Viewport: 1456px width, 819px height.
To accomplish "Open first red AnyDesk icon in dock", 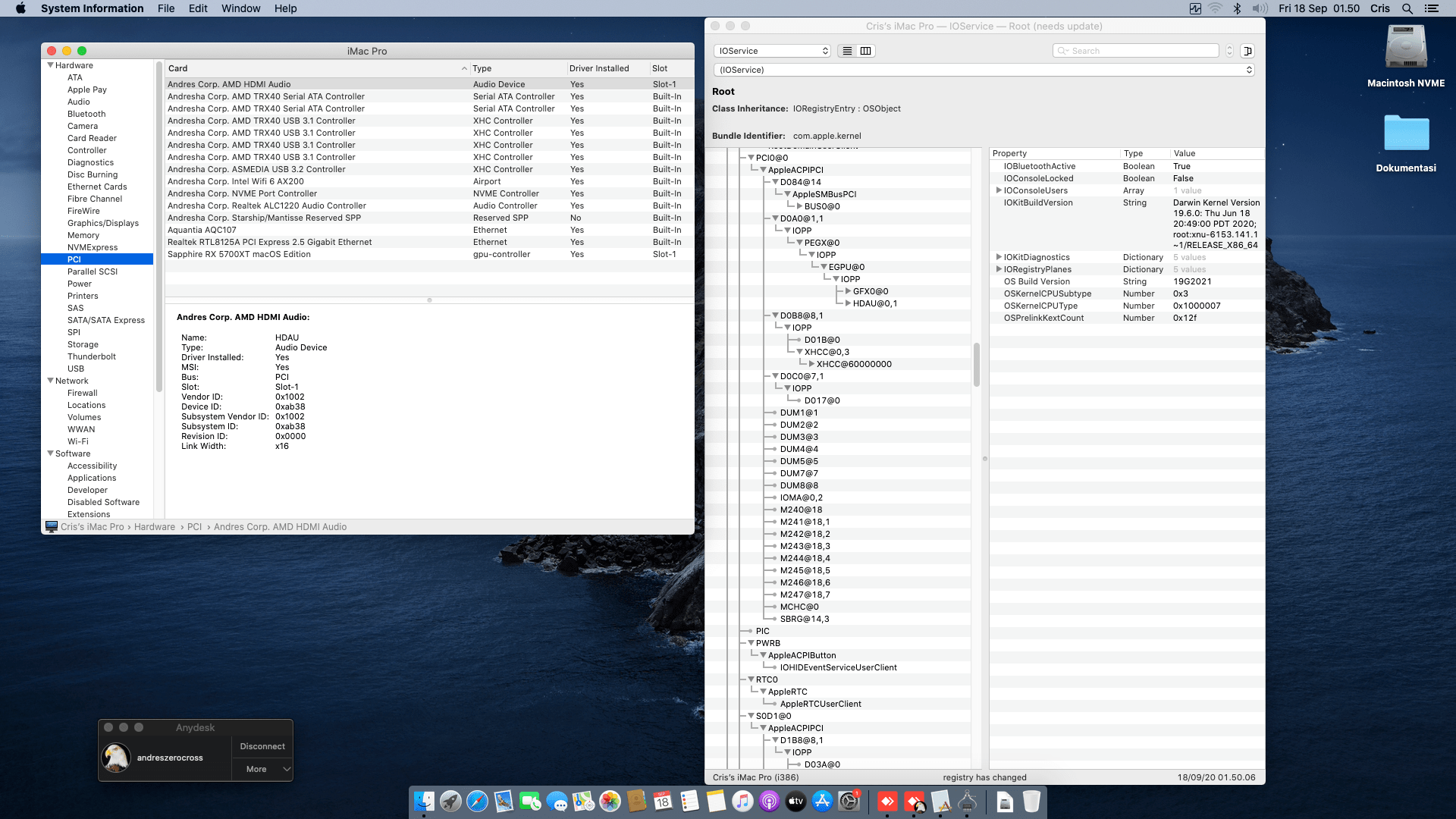I will 887,801.
